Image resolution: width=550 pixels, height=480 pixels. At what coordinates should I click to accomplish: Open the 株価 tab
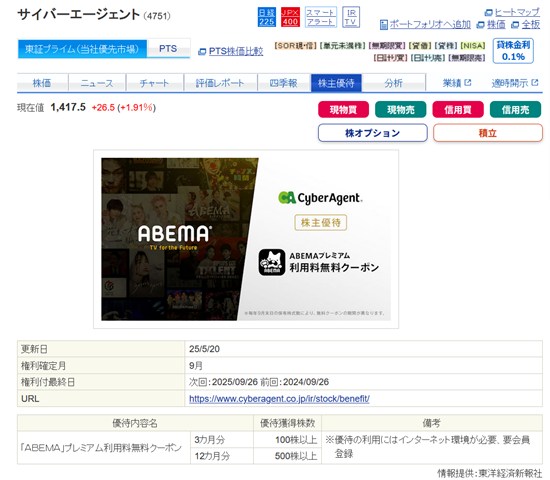pyautogui.click(x=42, y=83)
